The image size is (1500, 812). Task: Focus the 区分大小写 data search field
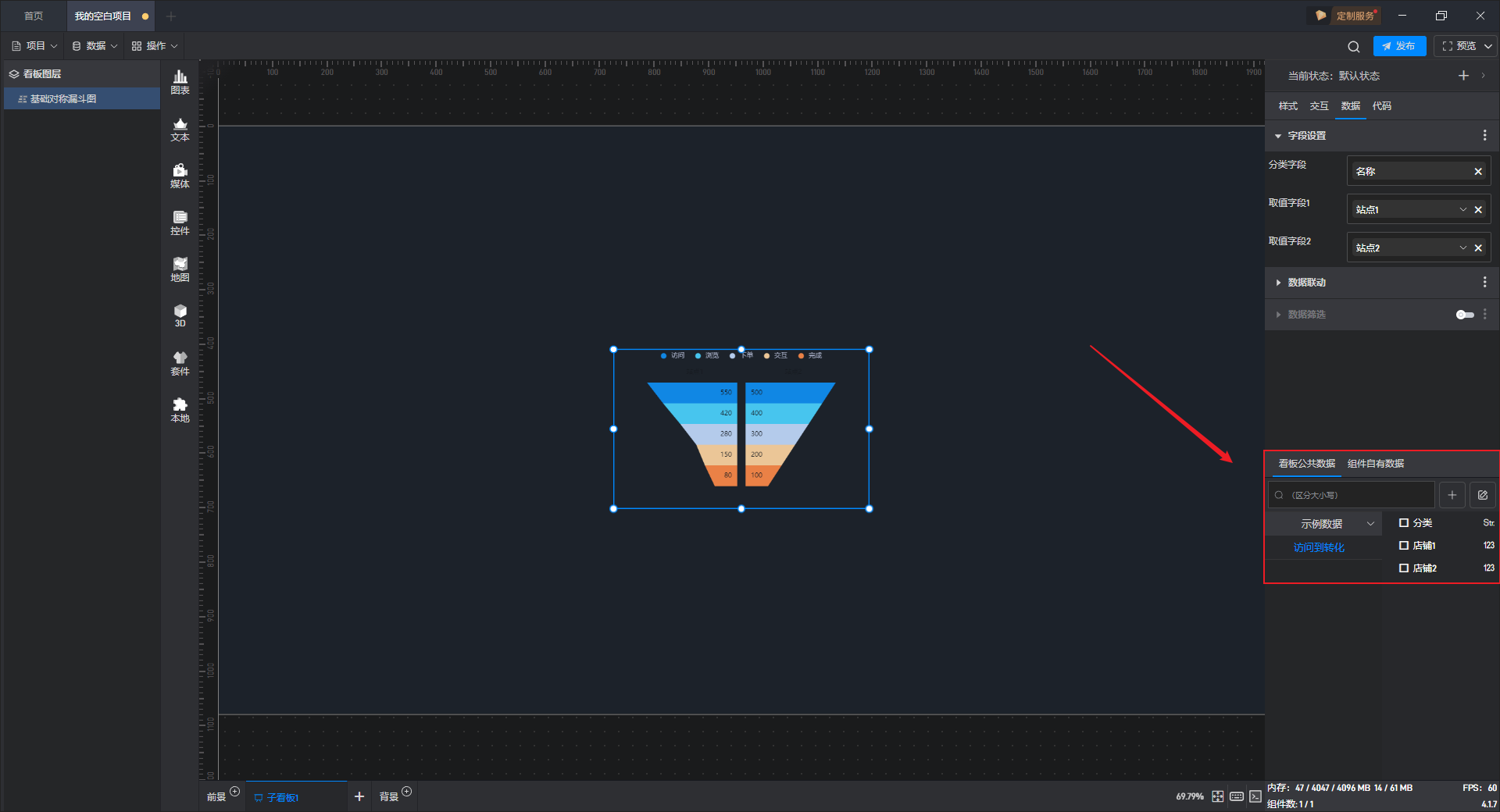tap(1352, 495)
